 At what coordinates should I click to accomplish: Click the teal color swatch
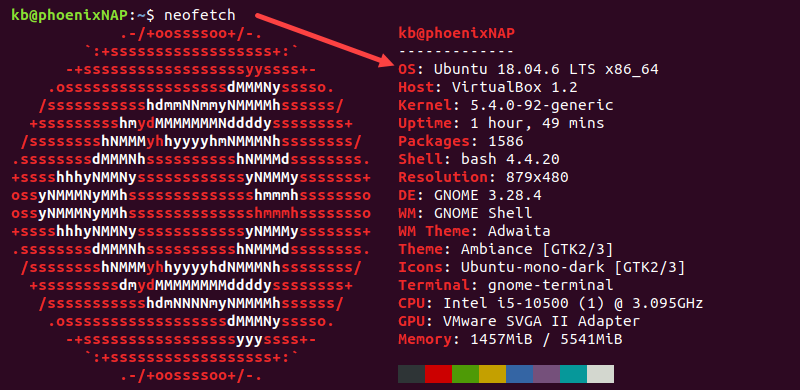[x=573, y=374]
